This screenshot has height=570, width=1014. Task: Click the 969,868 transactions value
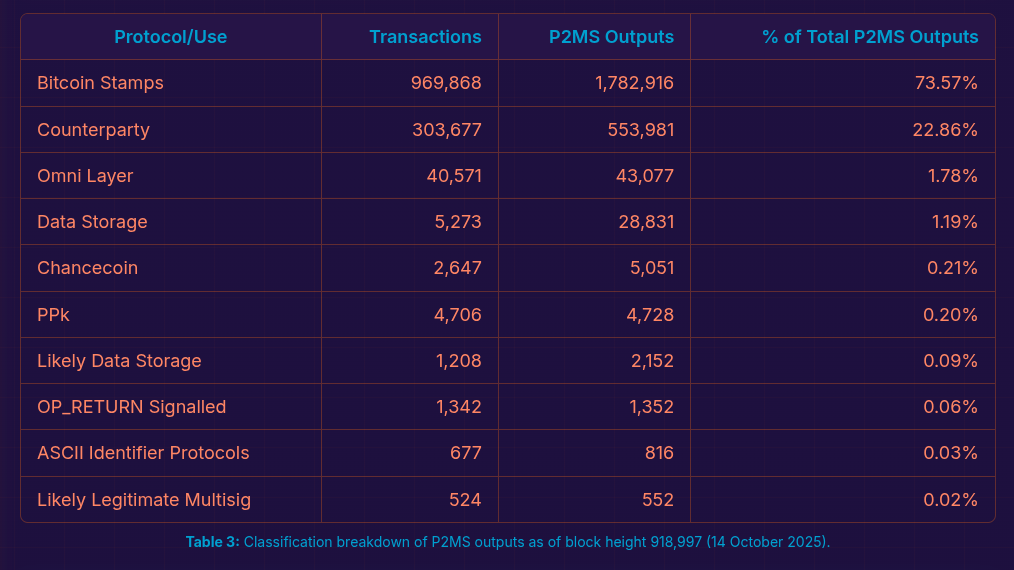click(x=446, y=83)
